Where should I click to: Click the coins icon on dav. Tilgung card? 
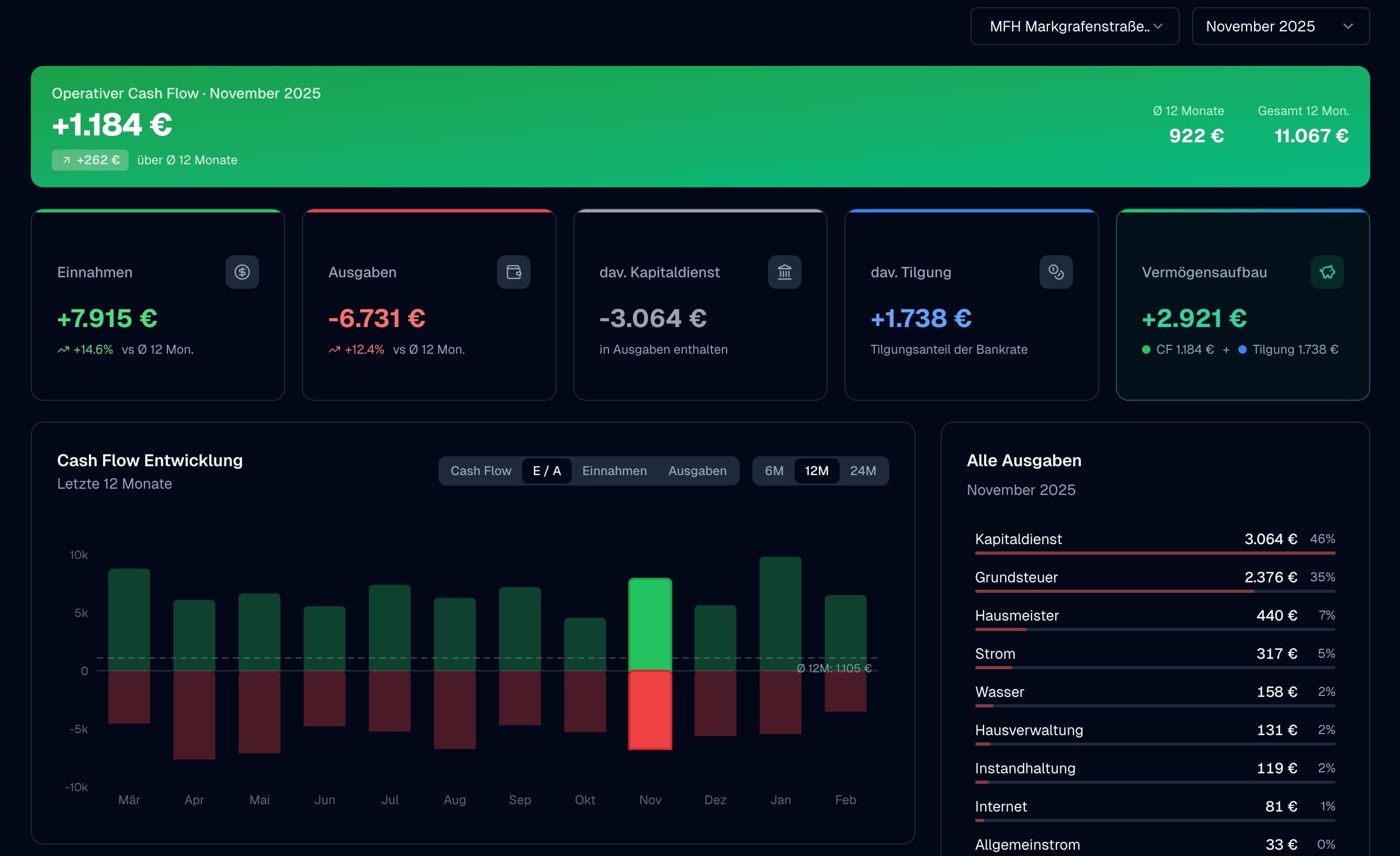pos(1056,272)
